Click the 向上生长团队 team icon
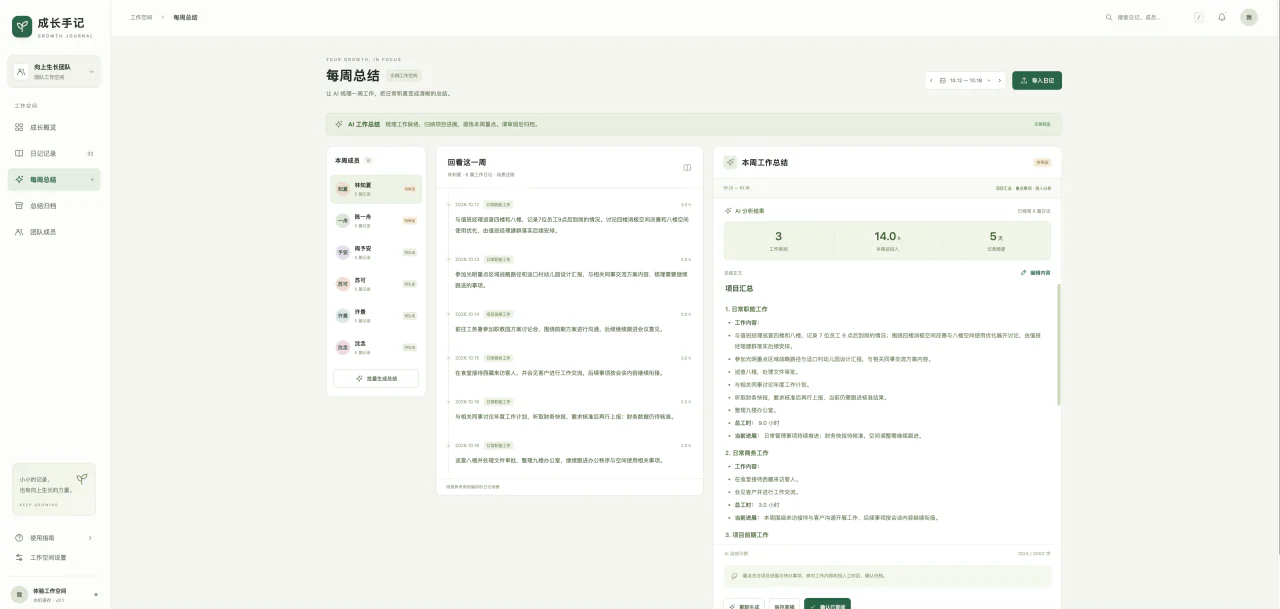 point(22,71)
